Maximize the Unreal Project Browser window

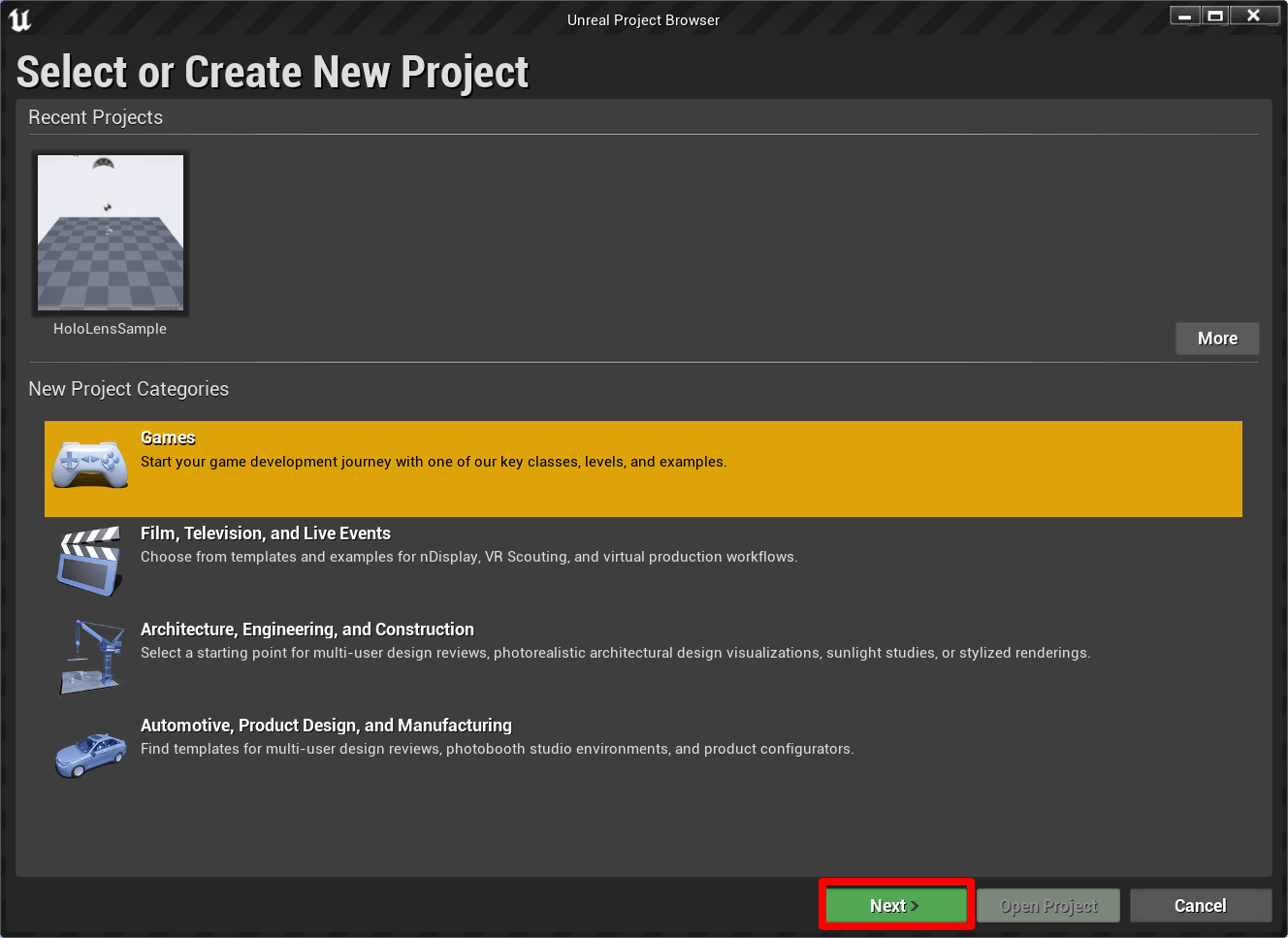[1214, 15]
